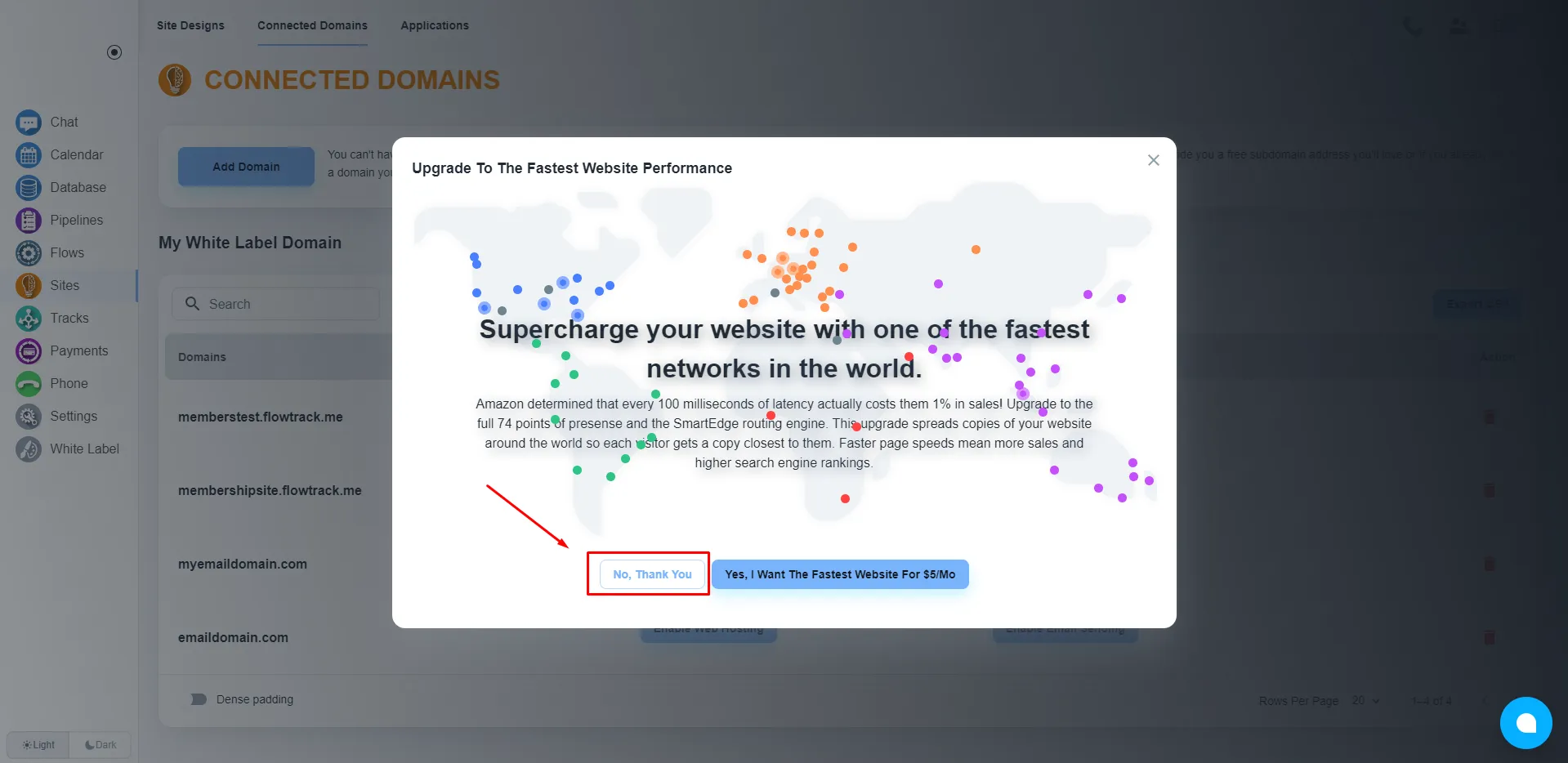Open the Calendar sidebar icon
This screenshot has height=763, width=1568.
point(29,154)
